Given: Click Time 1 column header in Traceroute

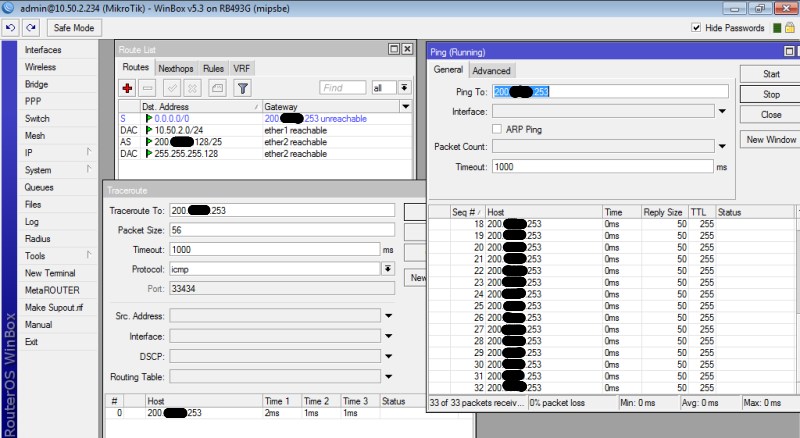Looking at the screenshot, I should point(282,401).
